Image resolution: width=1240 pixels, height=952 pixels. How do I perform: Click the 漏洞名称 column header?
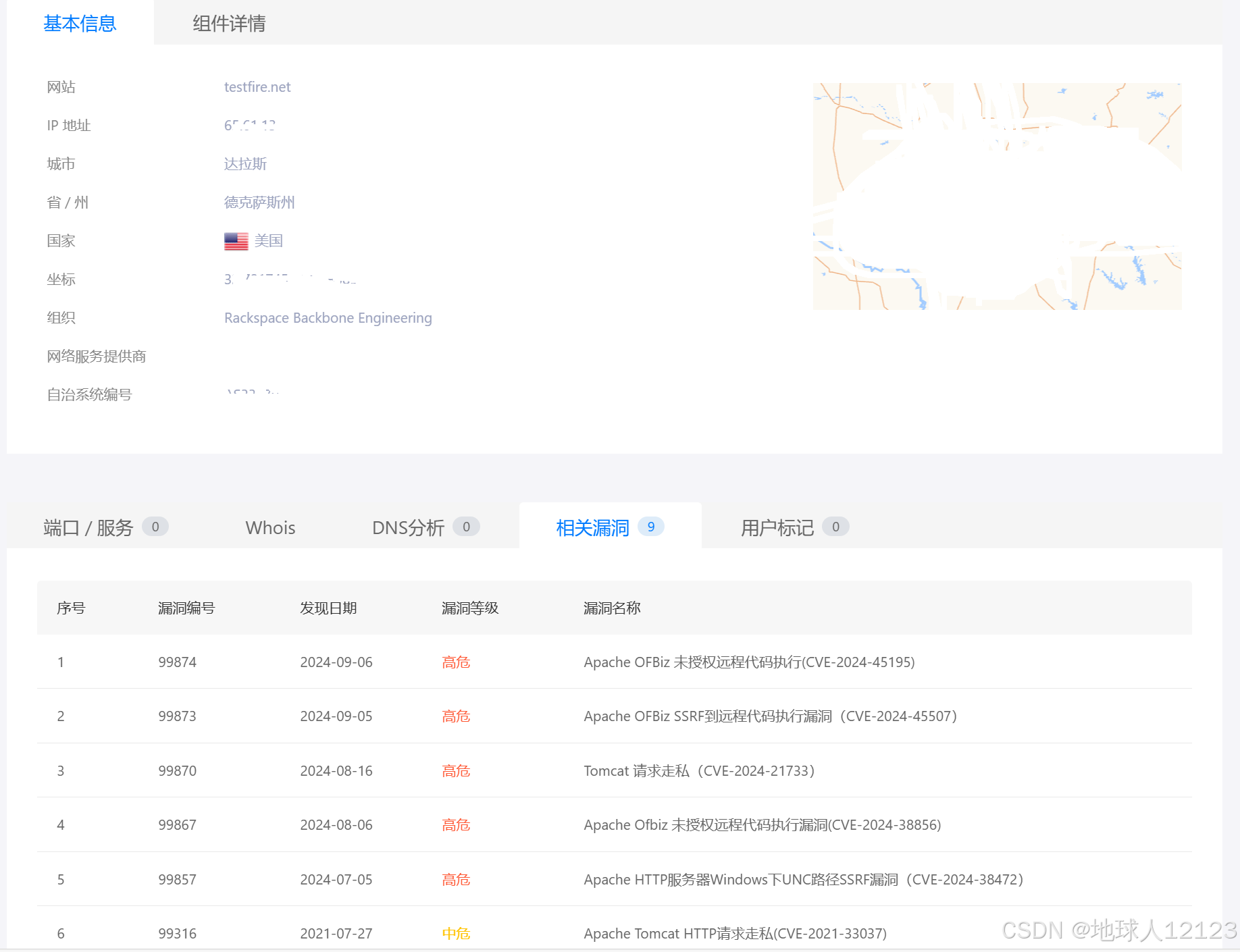(612, 608)
